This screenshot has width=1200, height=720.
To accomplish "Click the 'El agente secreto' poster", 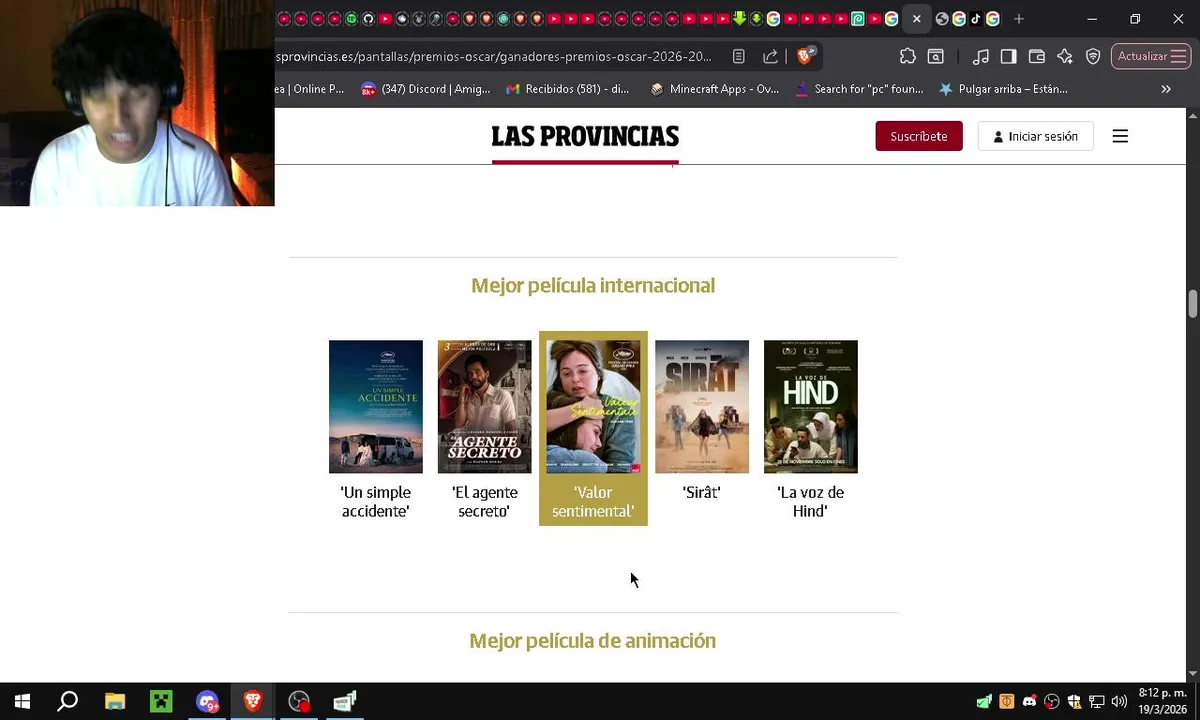I will pyautogui.click(x=484, y=406).
